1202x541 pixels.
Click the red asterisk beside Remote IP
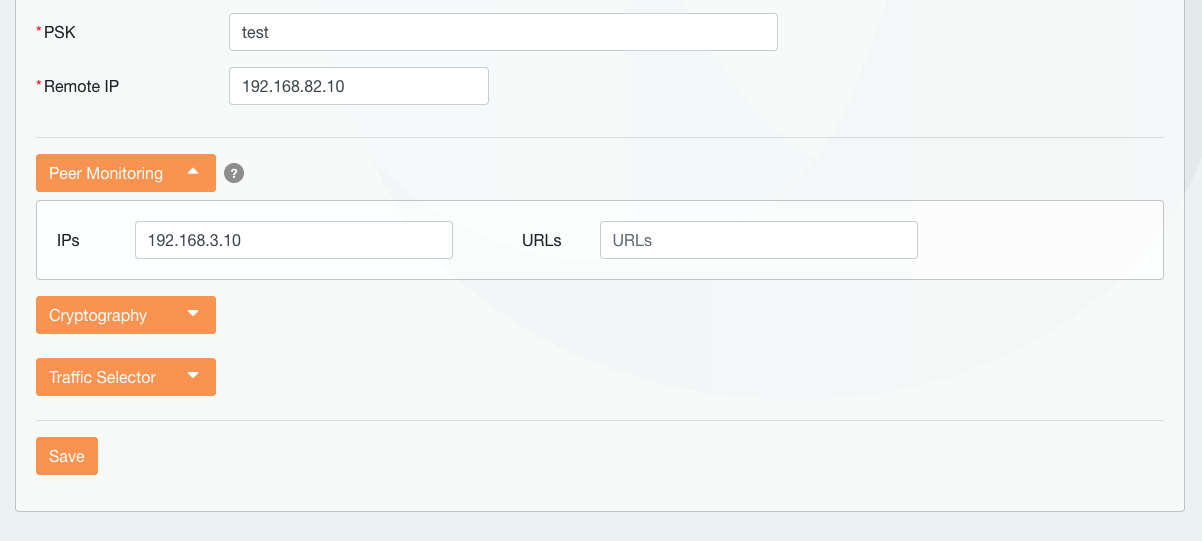39,86
